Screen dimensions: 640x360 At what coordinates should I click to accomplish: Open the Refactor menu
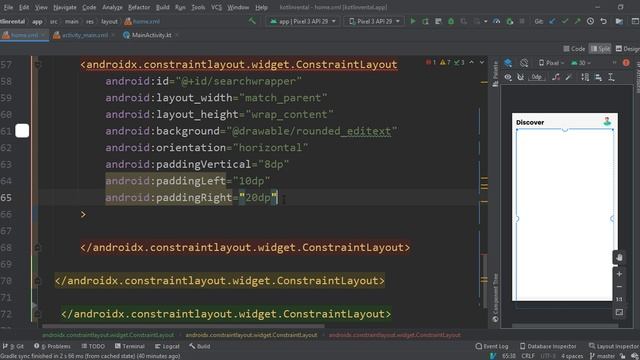(x=139, y=7)
